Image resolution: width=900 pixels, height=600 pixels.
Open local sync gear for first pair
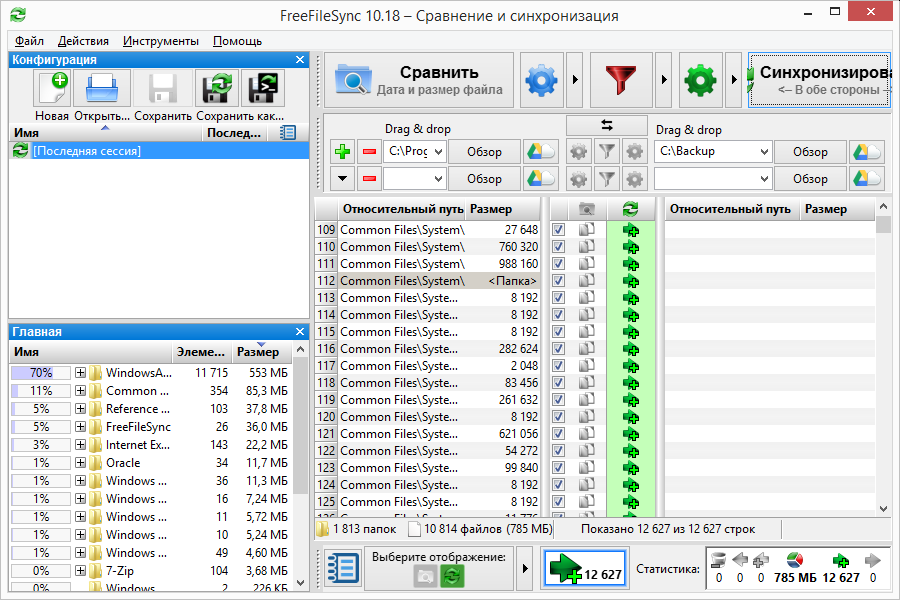(634, 152)
